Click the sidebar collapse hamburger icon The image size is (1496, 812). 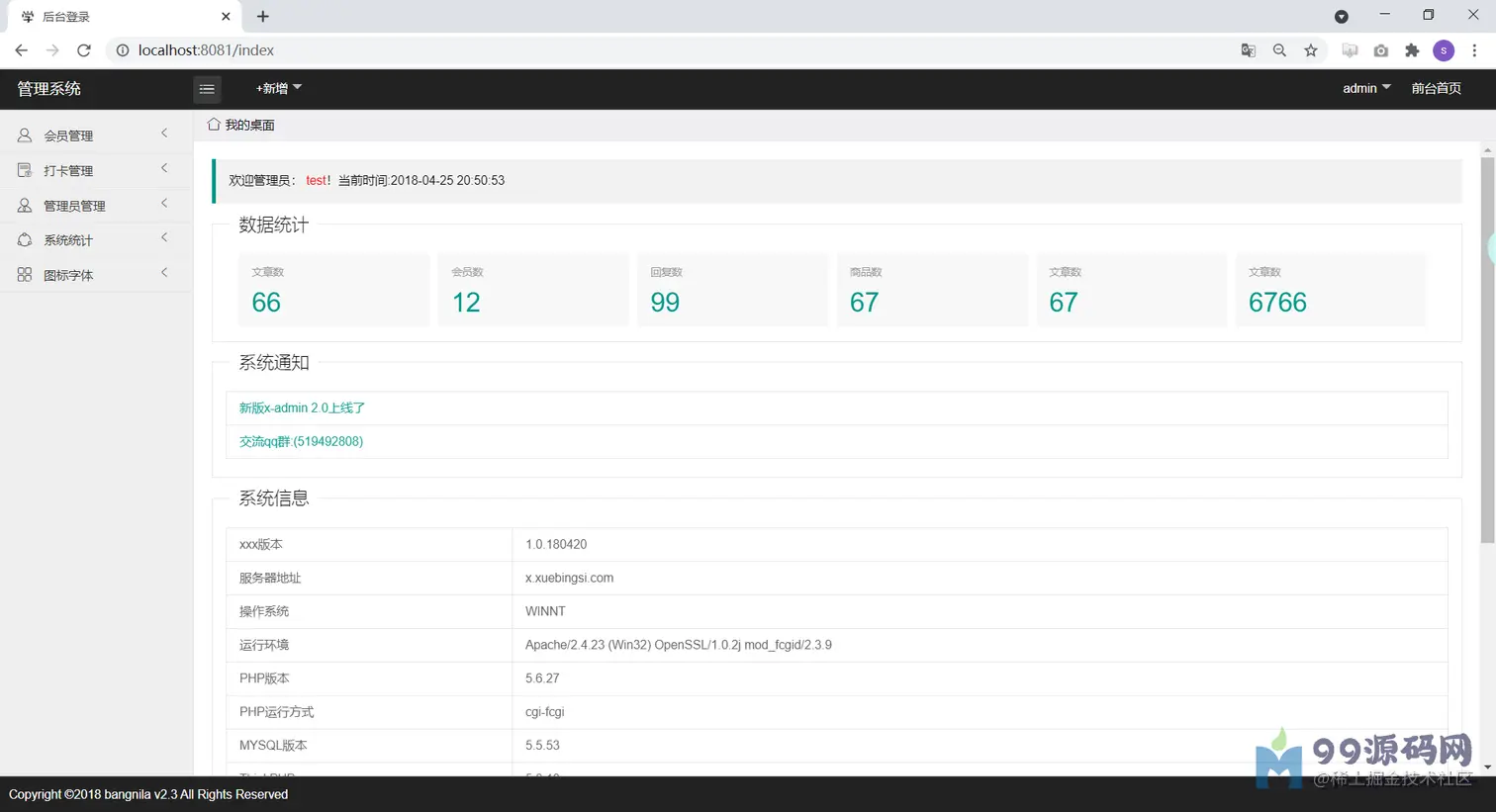coord(207,89)
